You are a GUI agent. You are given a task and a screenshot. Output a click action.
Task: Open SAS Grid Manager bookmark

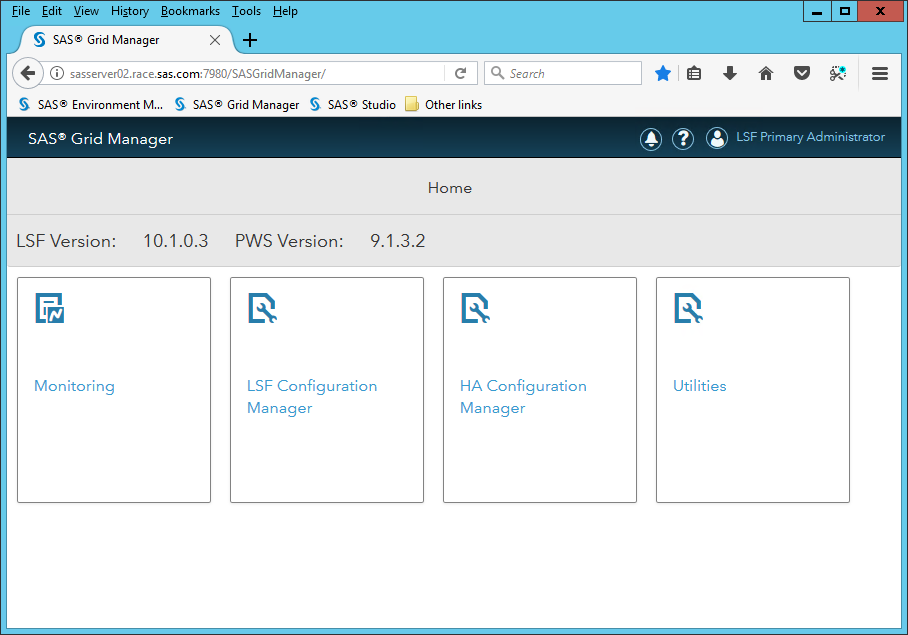(237, 104)
